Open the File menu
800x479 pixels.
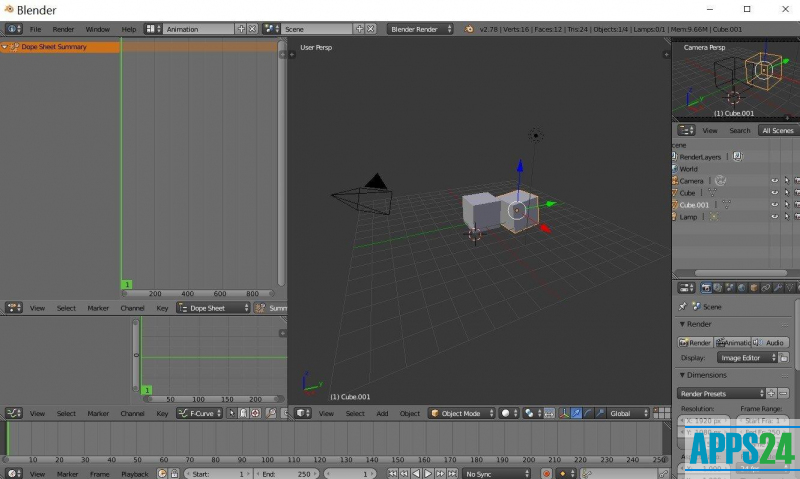point(35,29)
